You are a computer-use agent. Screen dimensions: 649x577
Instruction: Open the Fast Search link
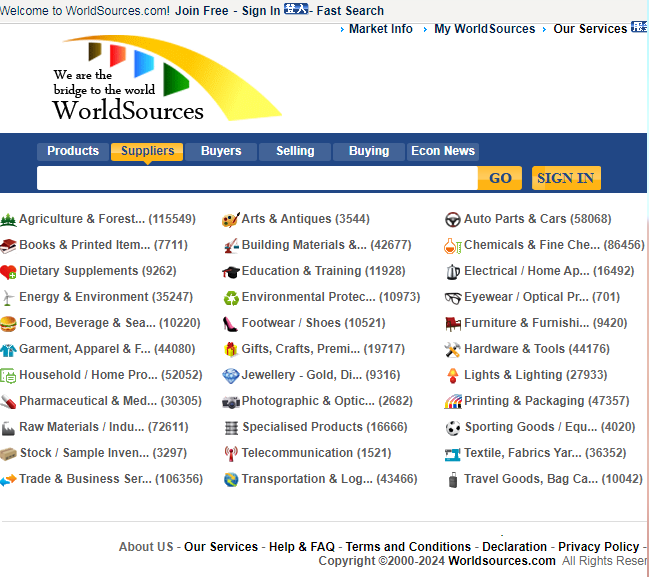click(x=350, y=11)
